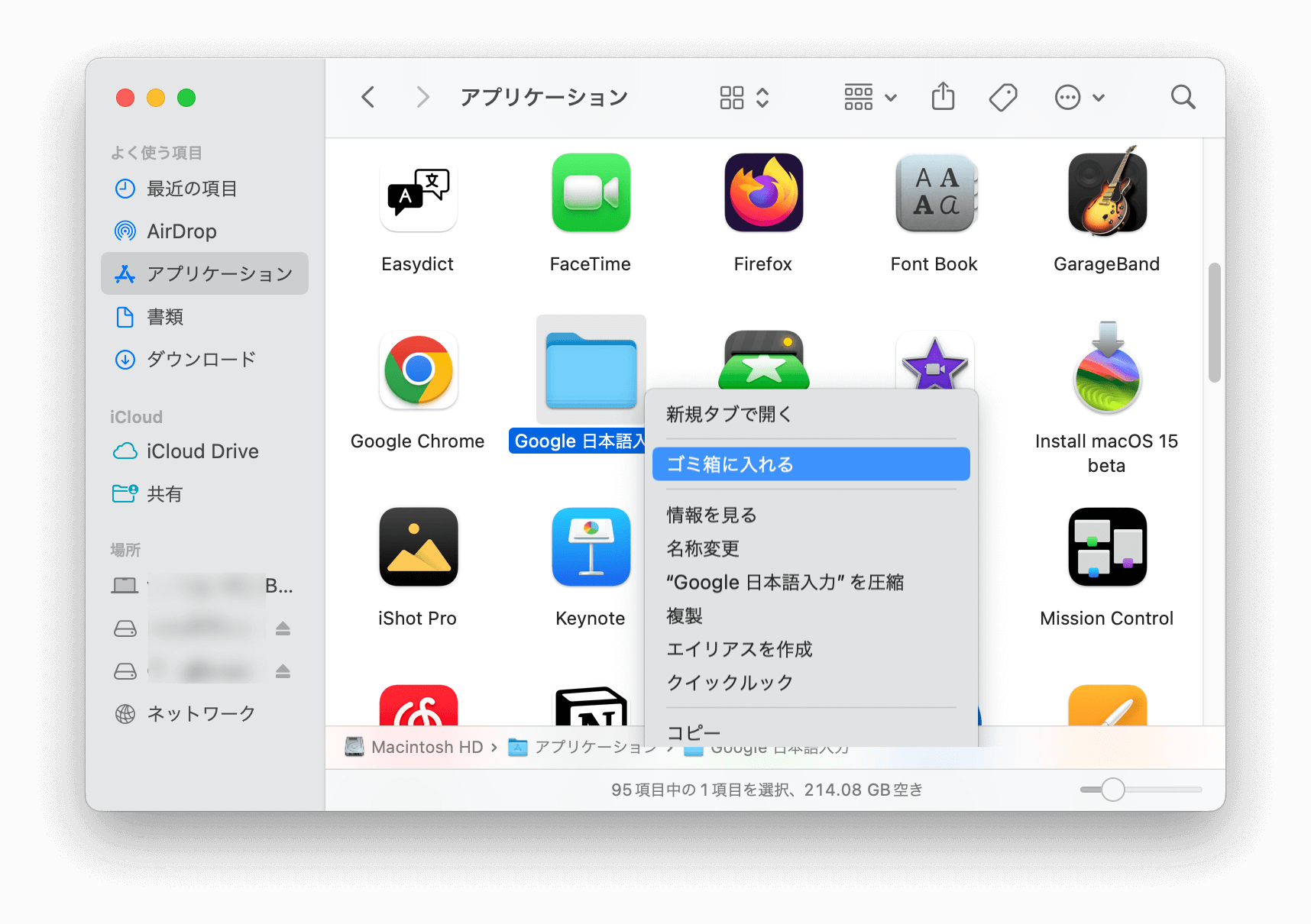
Task: Select the green star scanner app icon
Action: [x=763, y=360]
